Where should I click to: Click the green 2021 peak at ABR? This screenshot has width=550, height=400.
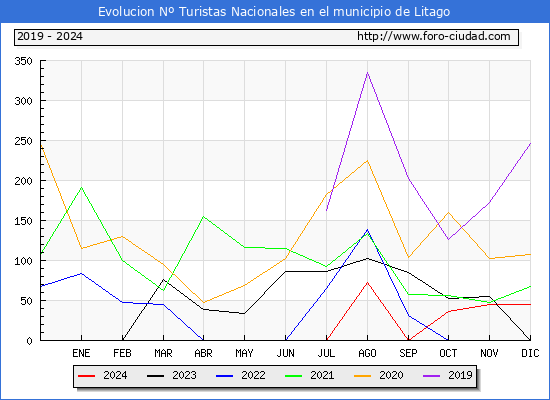(x=203, y=216)
